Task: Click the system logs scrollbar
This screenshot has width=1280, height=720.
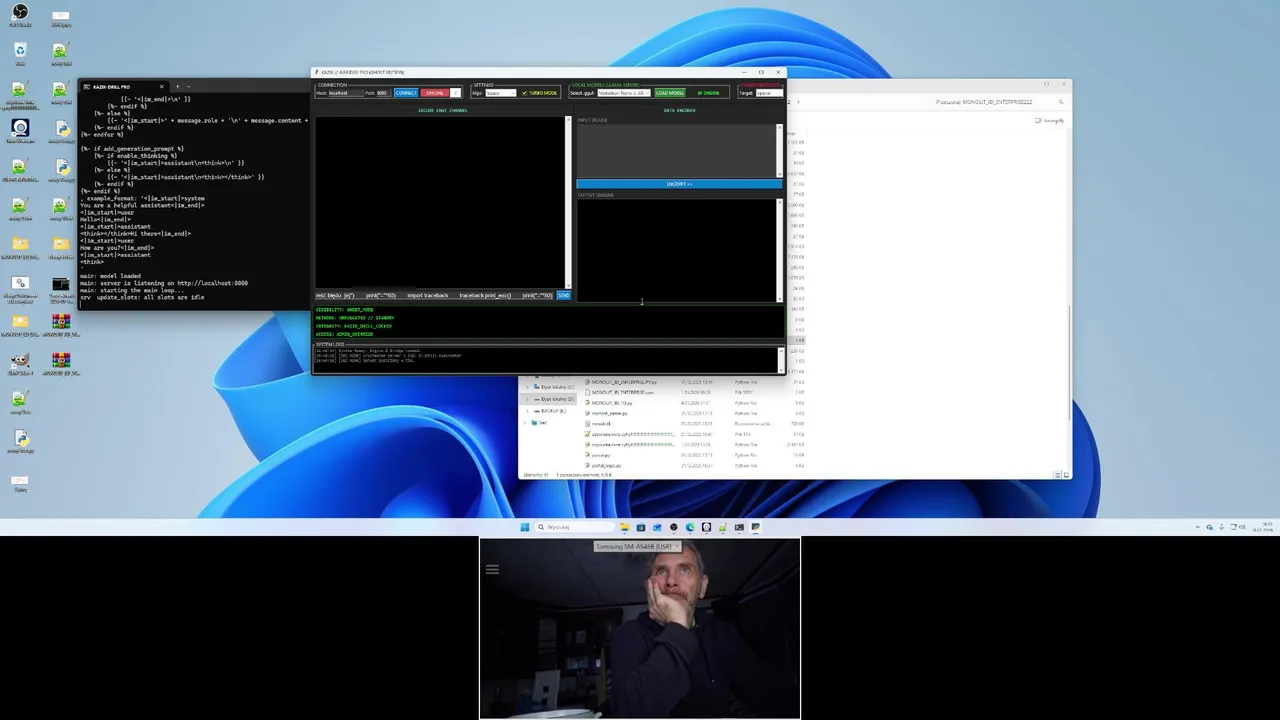Action: 780,359
